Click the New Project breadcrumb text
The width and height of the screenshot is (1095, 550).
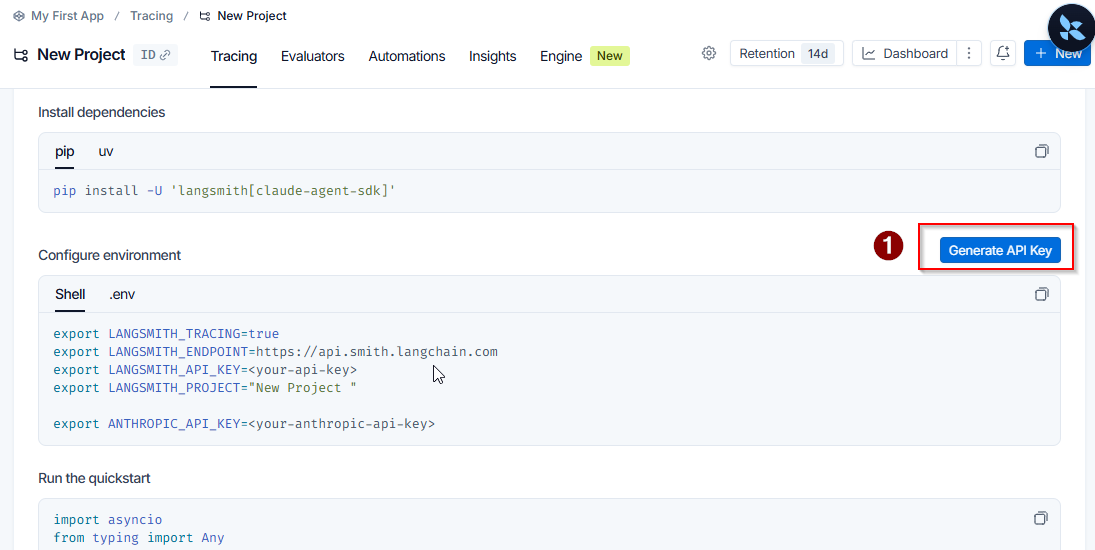(x=252, y=15)
